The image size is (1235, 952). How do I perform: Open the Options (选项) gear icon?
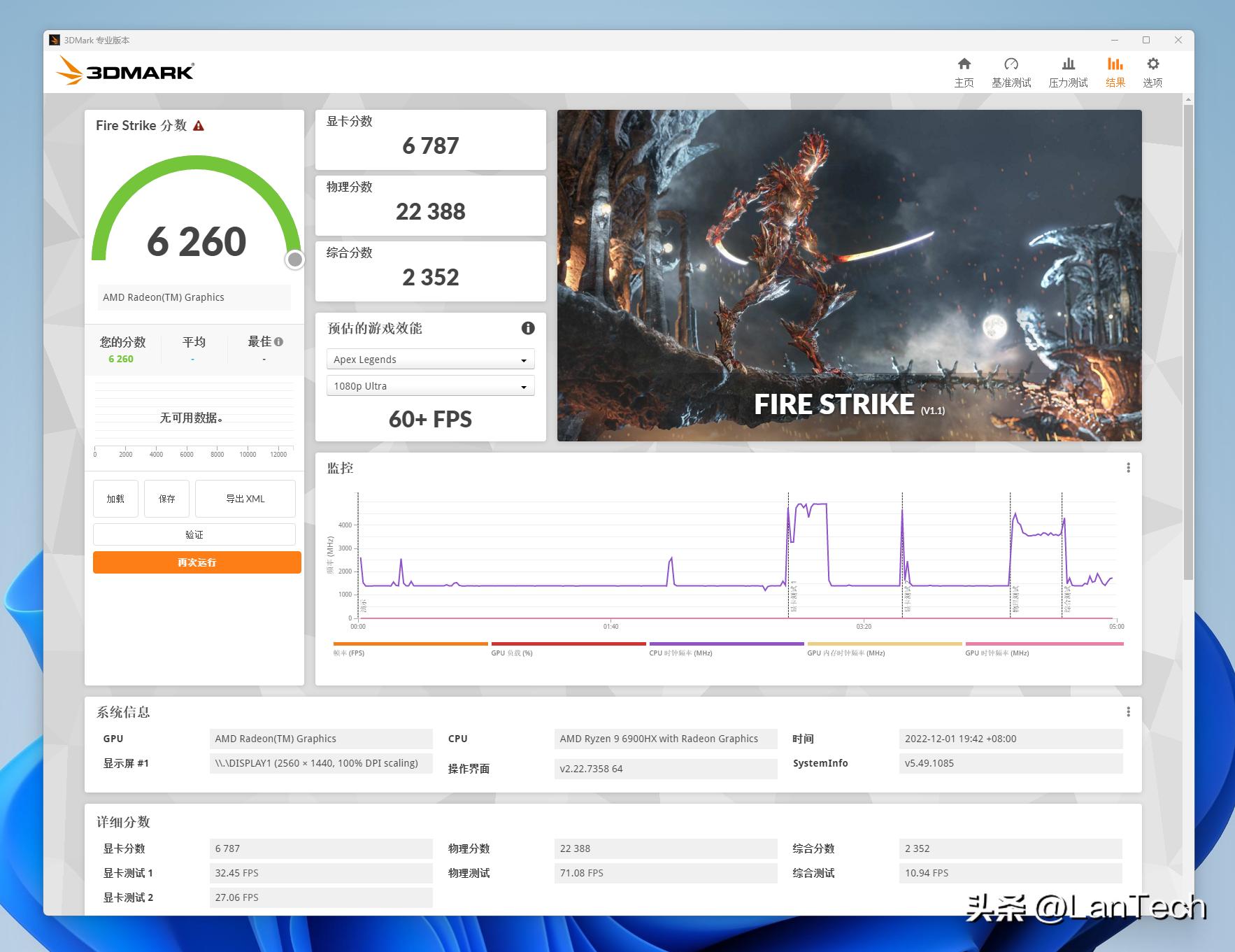click(1152, 64)
